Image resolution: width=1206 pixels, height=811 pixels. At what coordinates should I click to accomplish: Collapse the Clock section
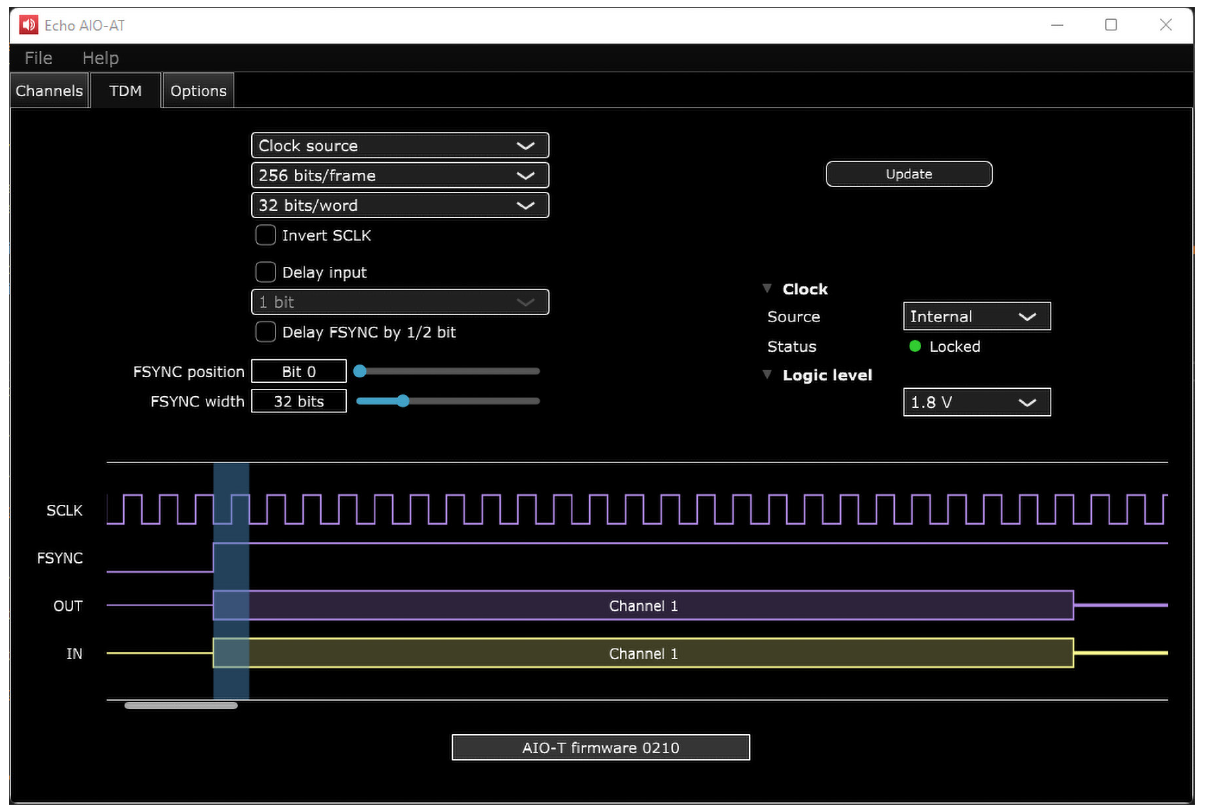(x=767, y=289)
